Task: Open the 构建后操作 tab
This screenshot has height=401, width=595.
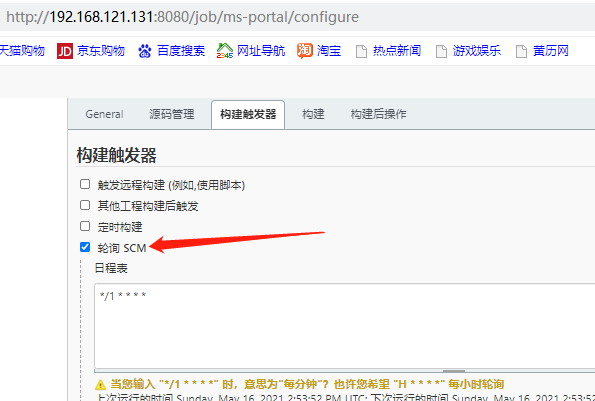Action: tap(378, 114)
